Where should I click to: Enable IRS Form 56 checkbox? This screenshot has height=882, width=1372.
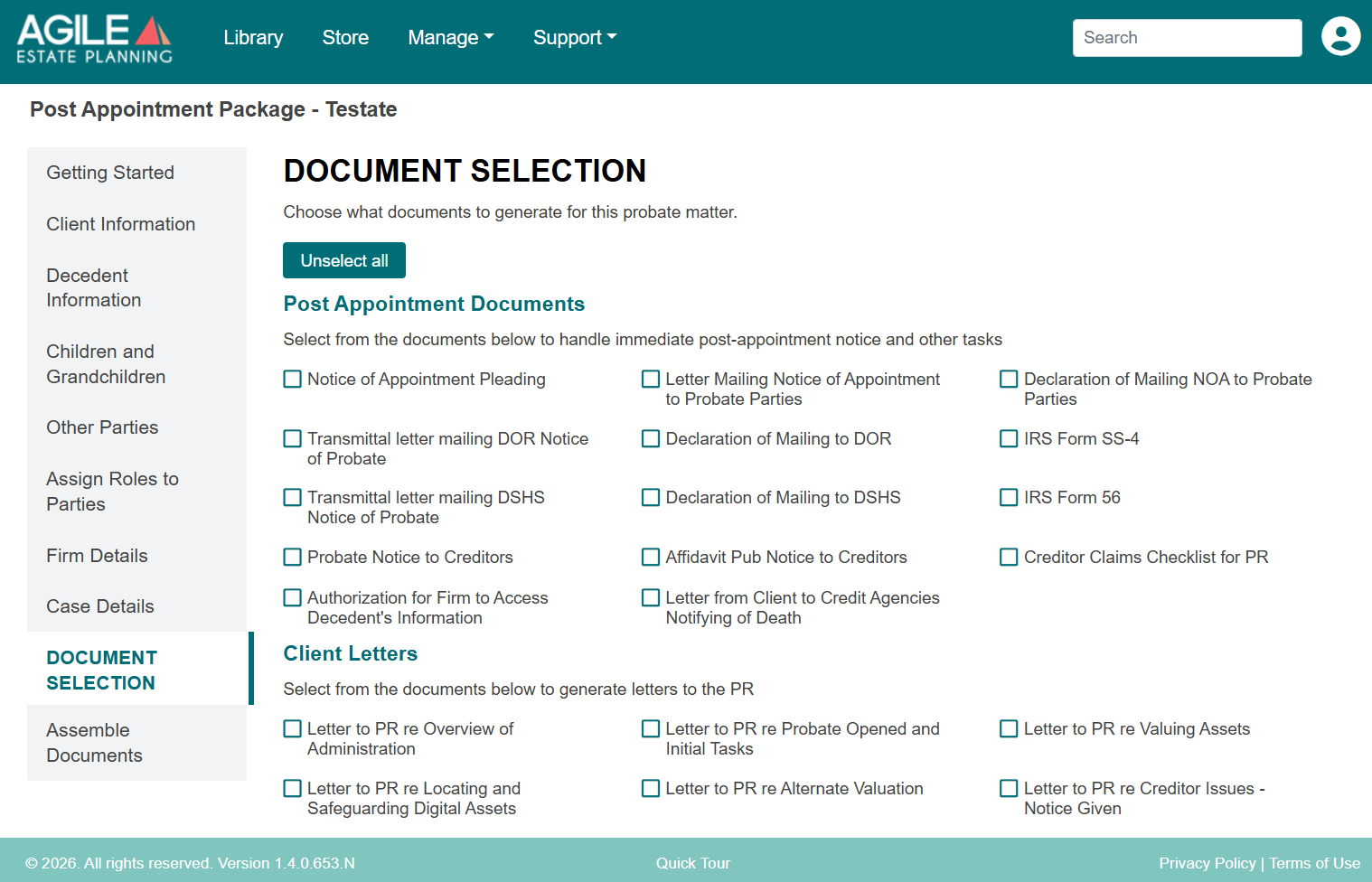1009,498
